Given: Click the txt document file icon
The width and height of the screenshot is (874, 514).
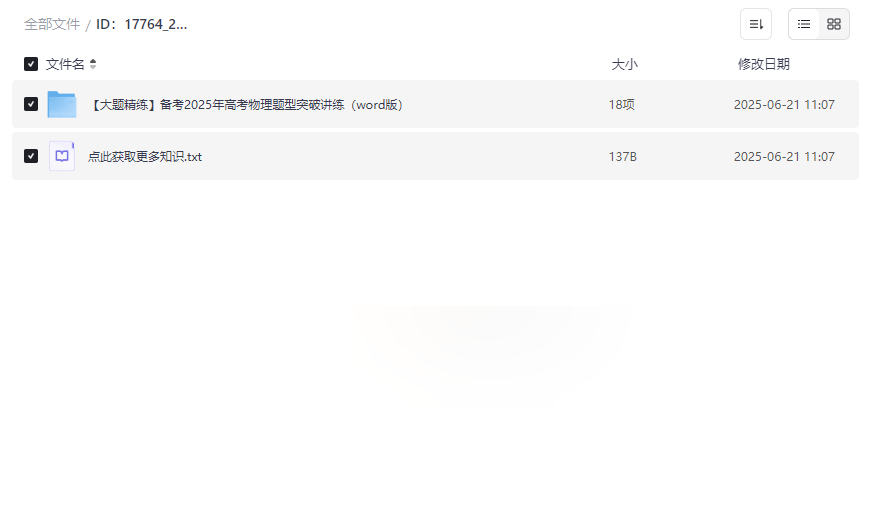Looking at the screenshot, I should (62, 156).
